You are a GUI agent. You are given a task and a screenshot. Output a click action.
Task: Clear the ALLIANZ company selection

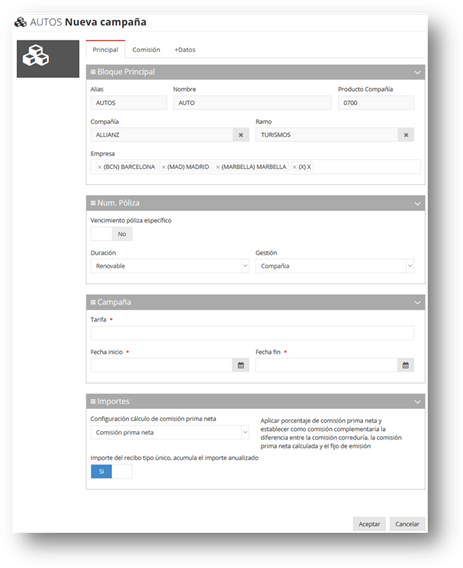[x=241, y=135]
